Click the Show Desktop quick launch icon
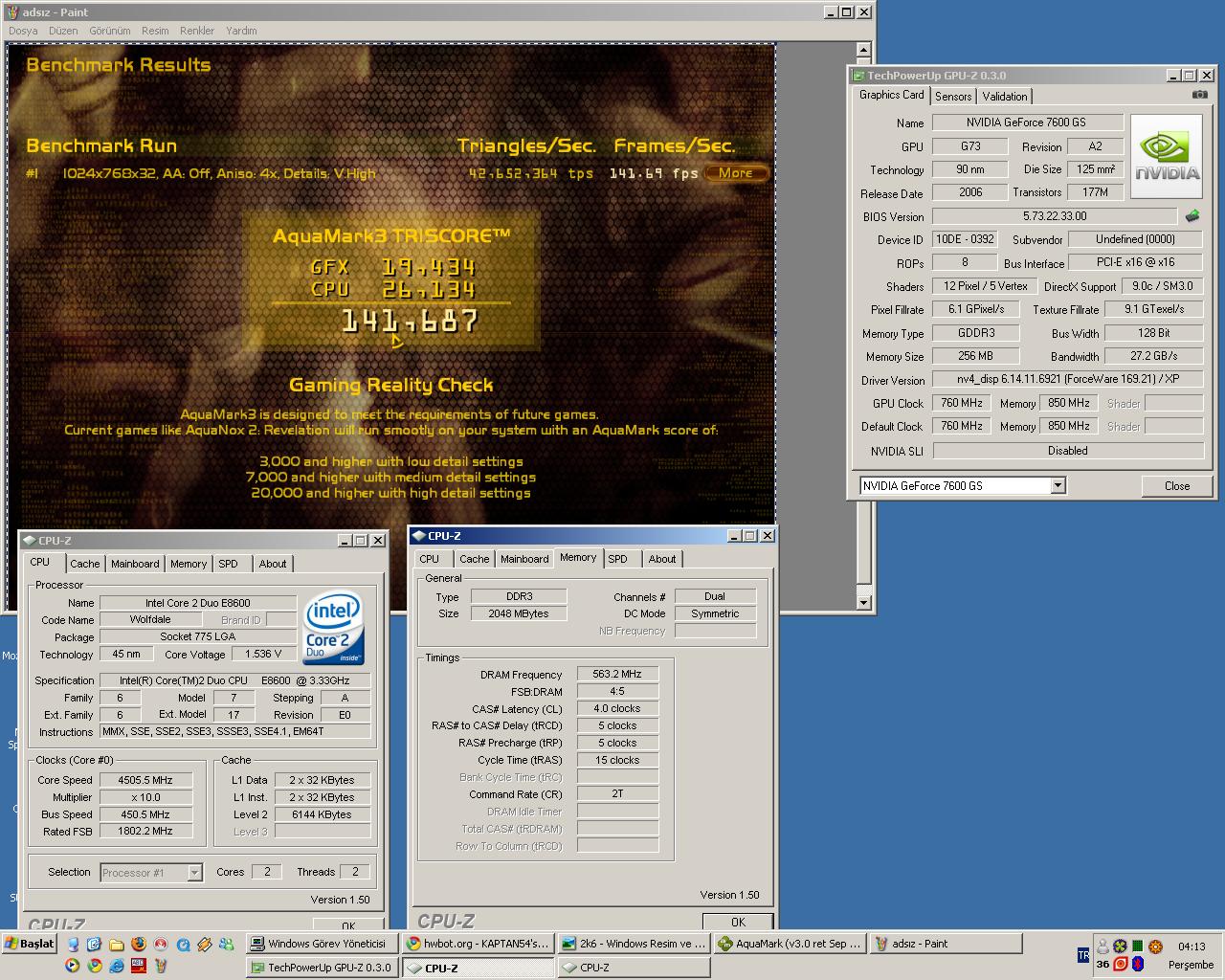Image resolution: width=1225 pixels, height=980 pixels. tap(94, 944)
